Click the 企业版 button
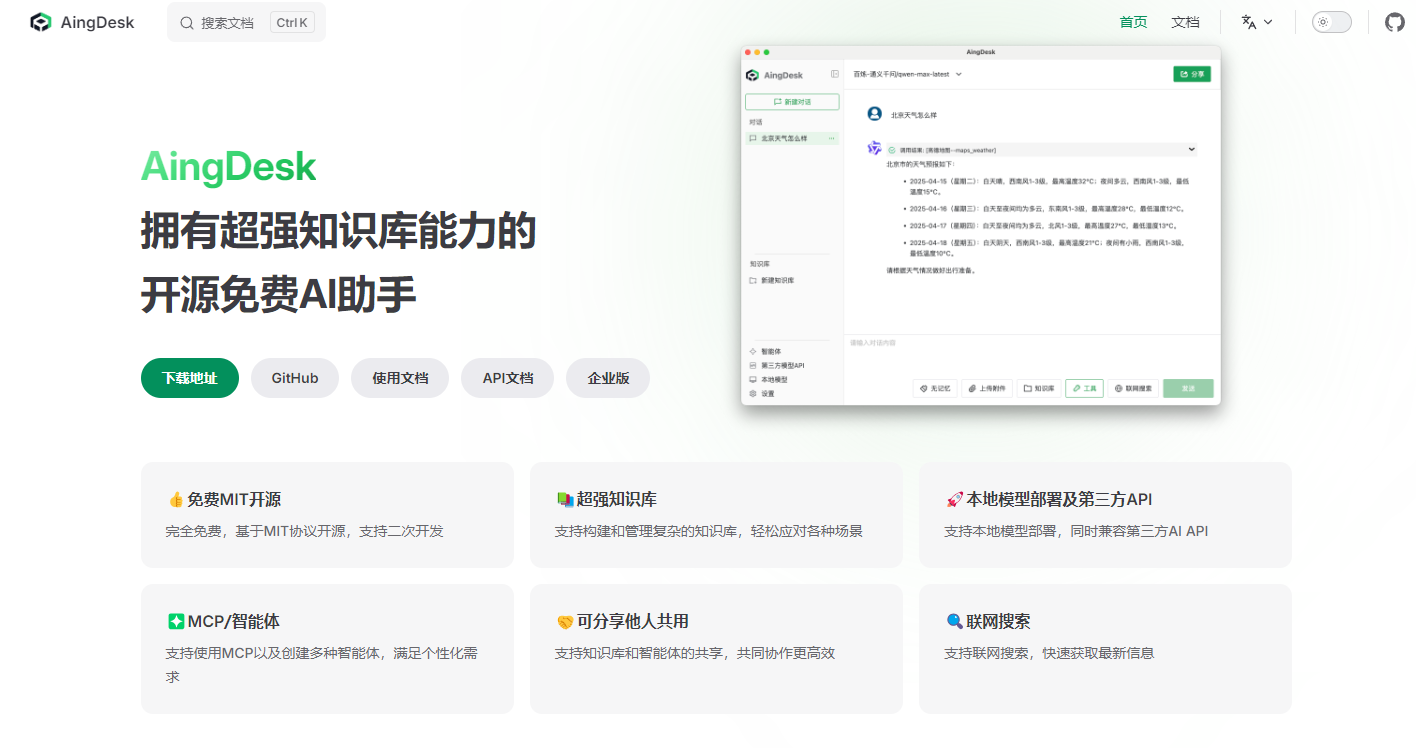The height and width of the screenshot is (748, 1416). 608,378
